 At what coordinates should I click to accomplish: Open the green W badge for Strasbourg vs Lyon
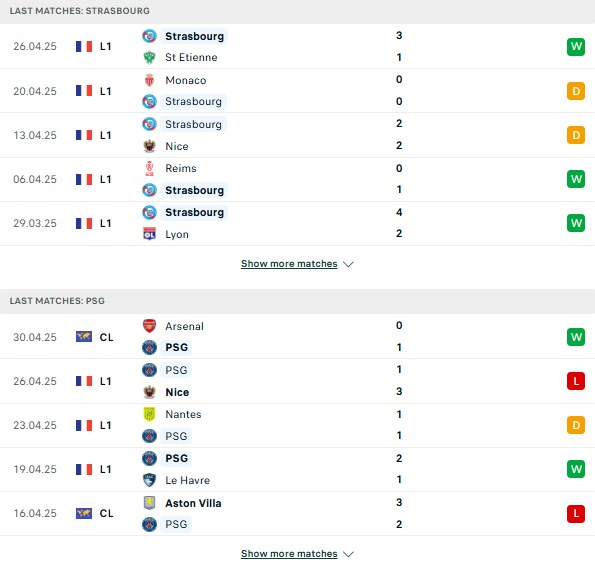tap(576, 223)
